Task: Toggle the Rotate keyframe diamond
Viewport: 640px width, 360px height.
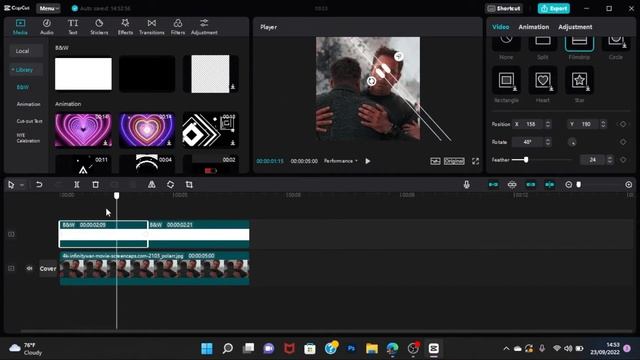Action: click(623, 142)
